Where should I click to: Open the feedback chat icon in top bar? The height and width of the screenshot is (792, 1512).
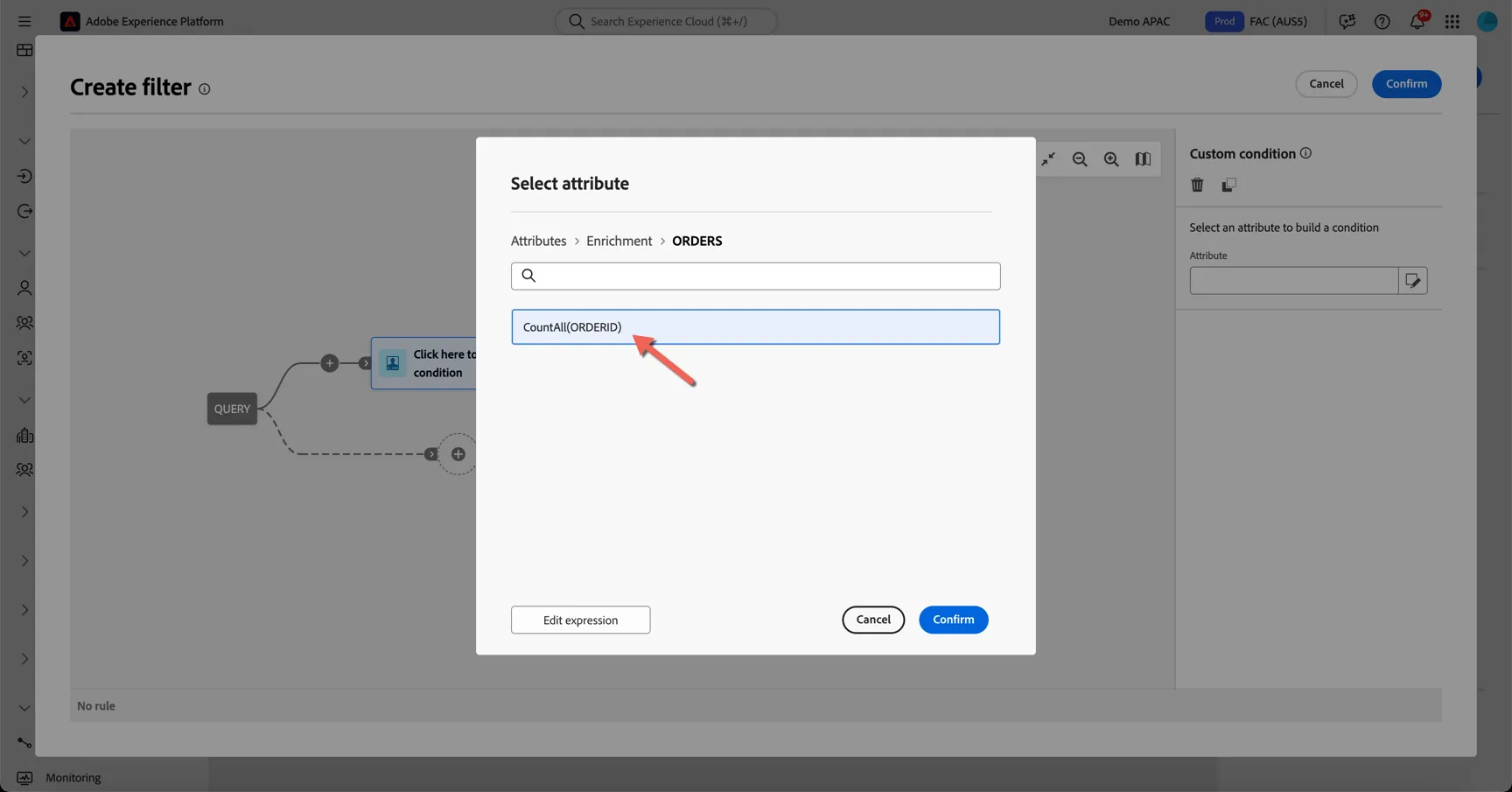(1347, 21)
